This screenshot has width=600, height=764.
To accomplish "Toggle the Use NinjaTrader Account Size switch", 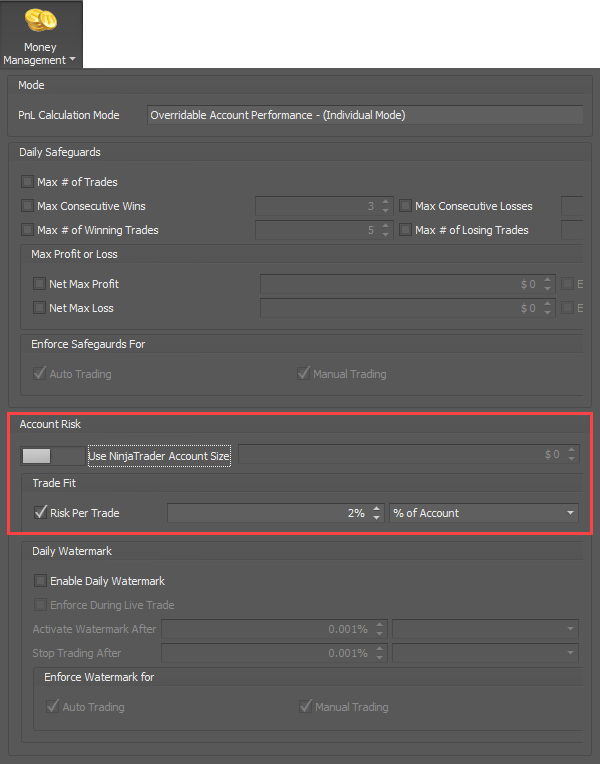I will click(53, 456).
